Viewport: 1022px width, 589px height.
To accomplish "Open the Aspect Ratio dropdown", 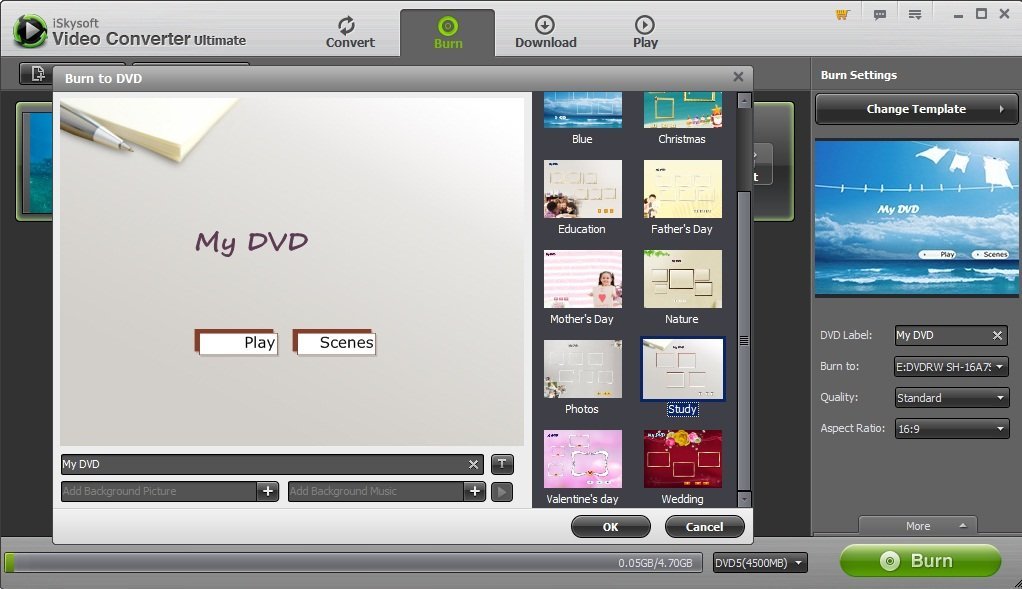I will point(950,428).
